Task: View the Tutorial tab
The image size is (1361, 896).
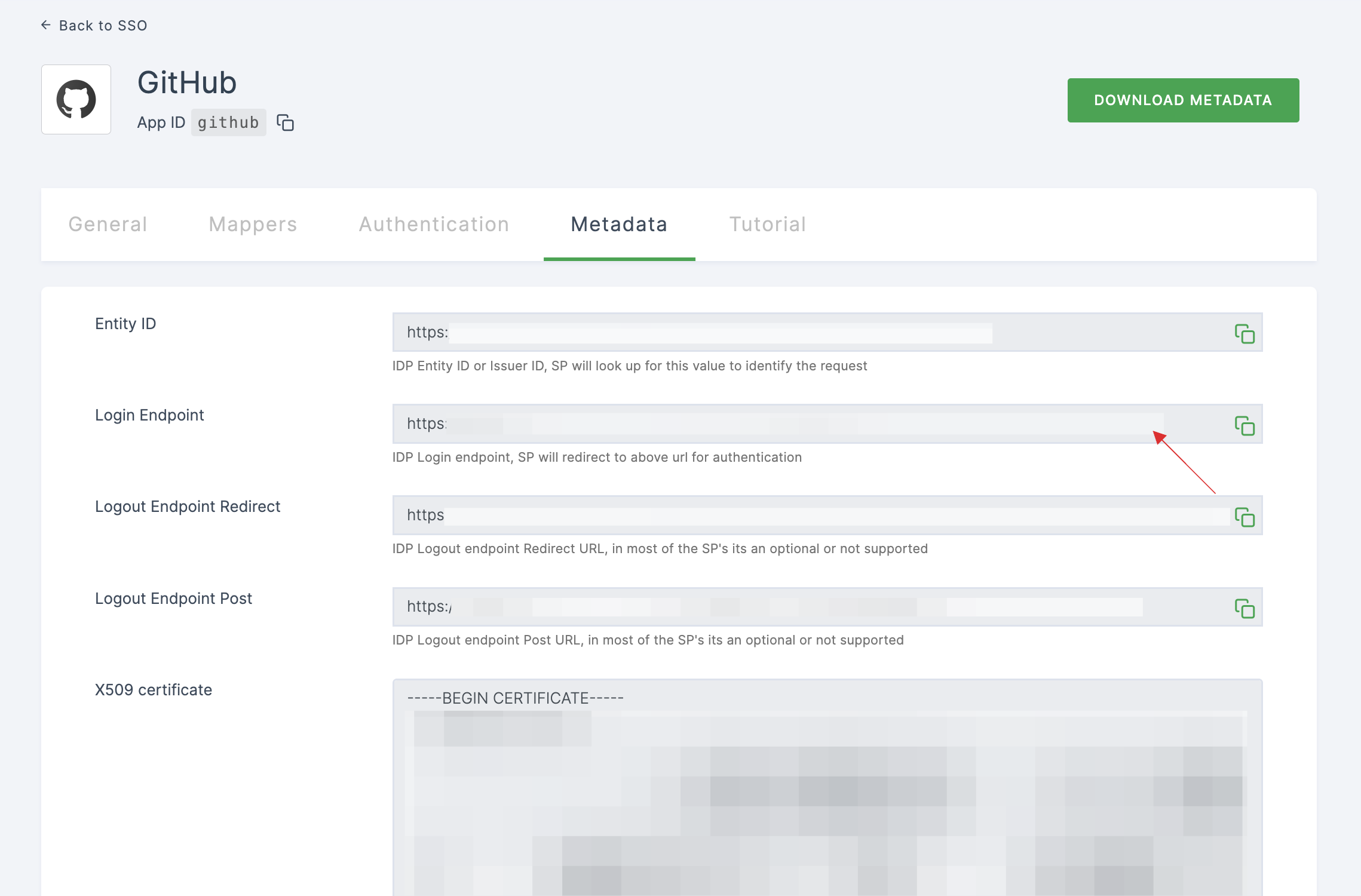Action: click(768, 224)
